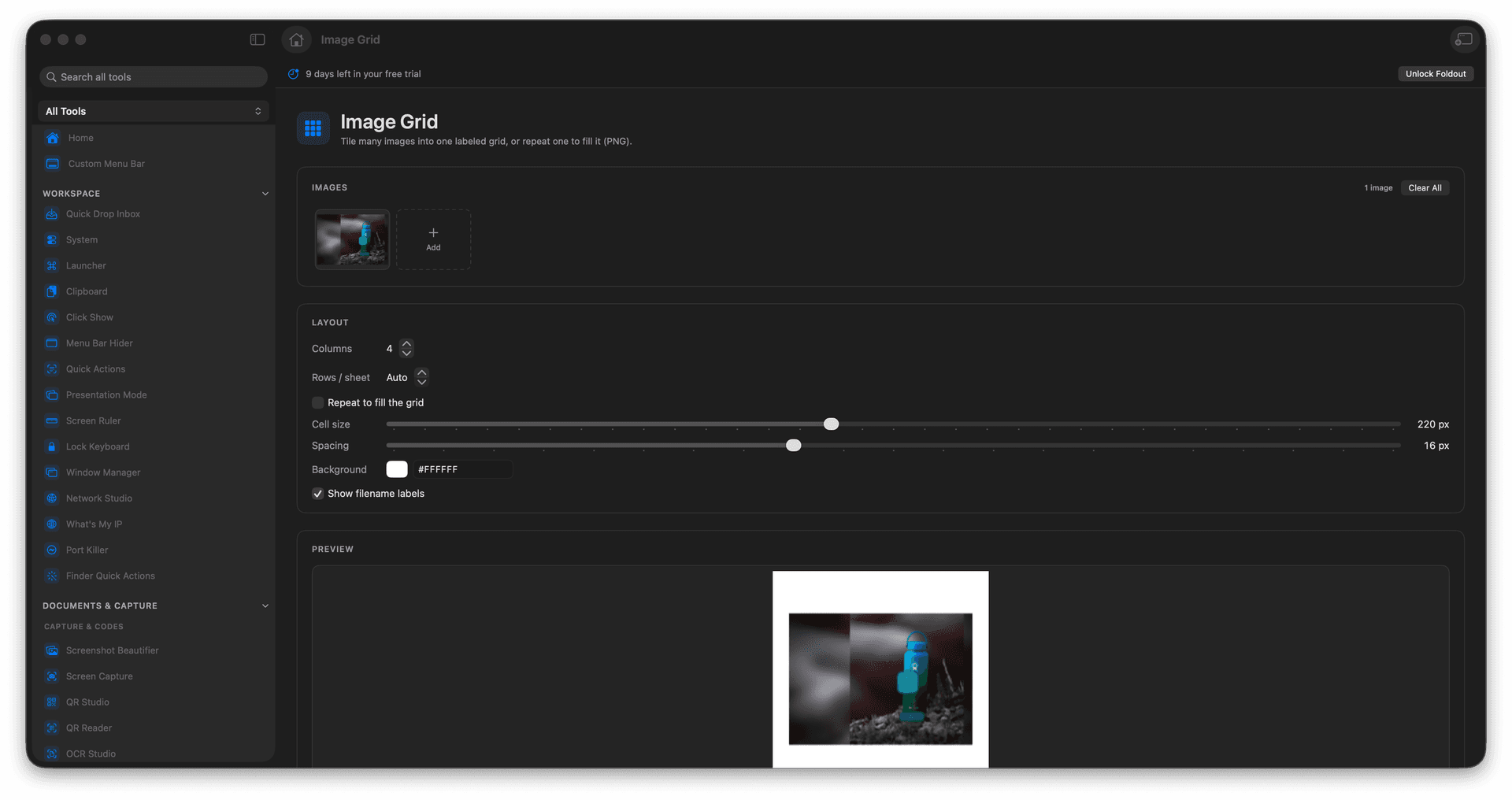Collapse the Workspace section
Image resolution: width=1512 pixels, height=800 pixels.
265,194
